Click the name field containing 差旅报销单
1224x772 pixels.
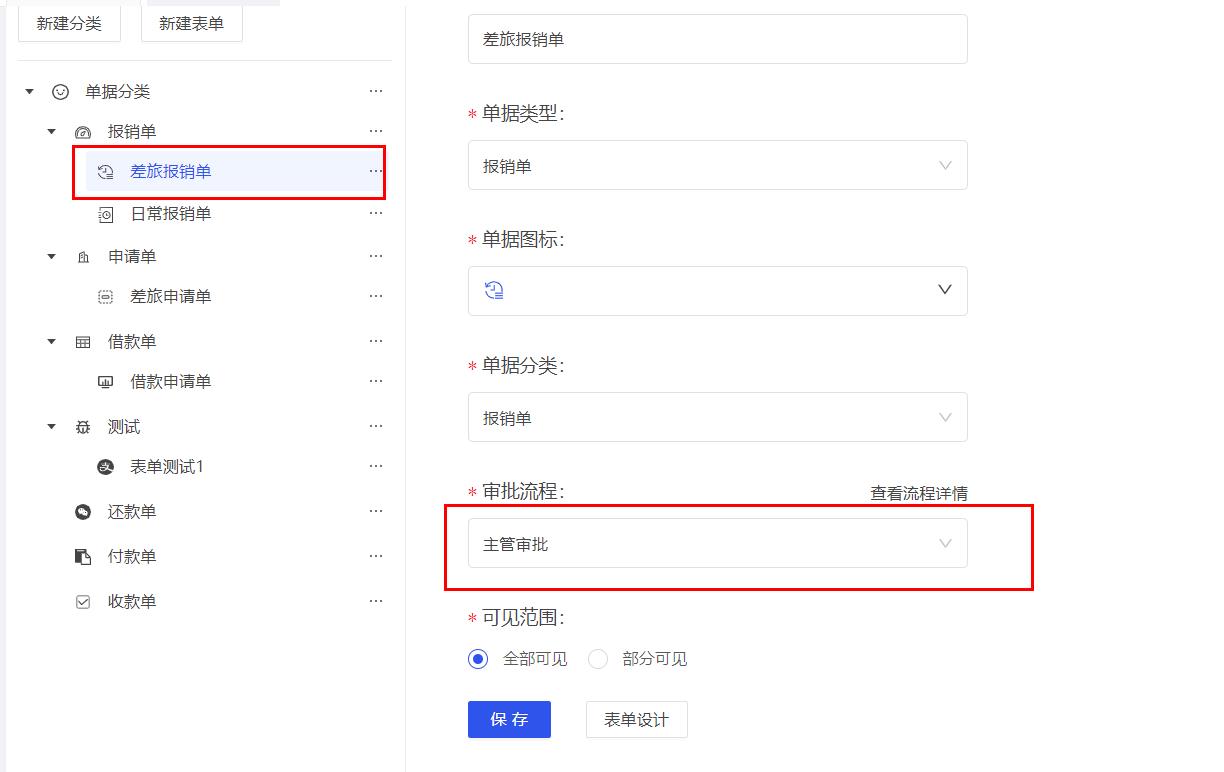tap(717, 39)
